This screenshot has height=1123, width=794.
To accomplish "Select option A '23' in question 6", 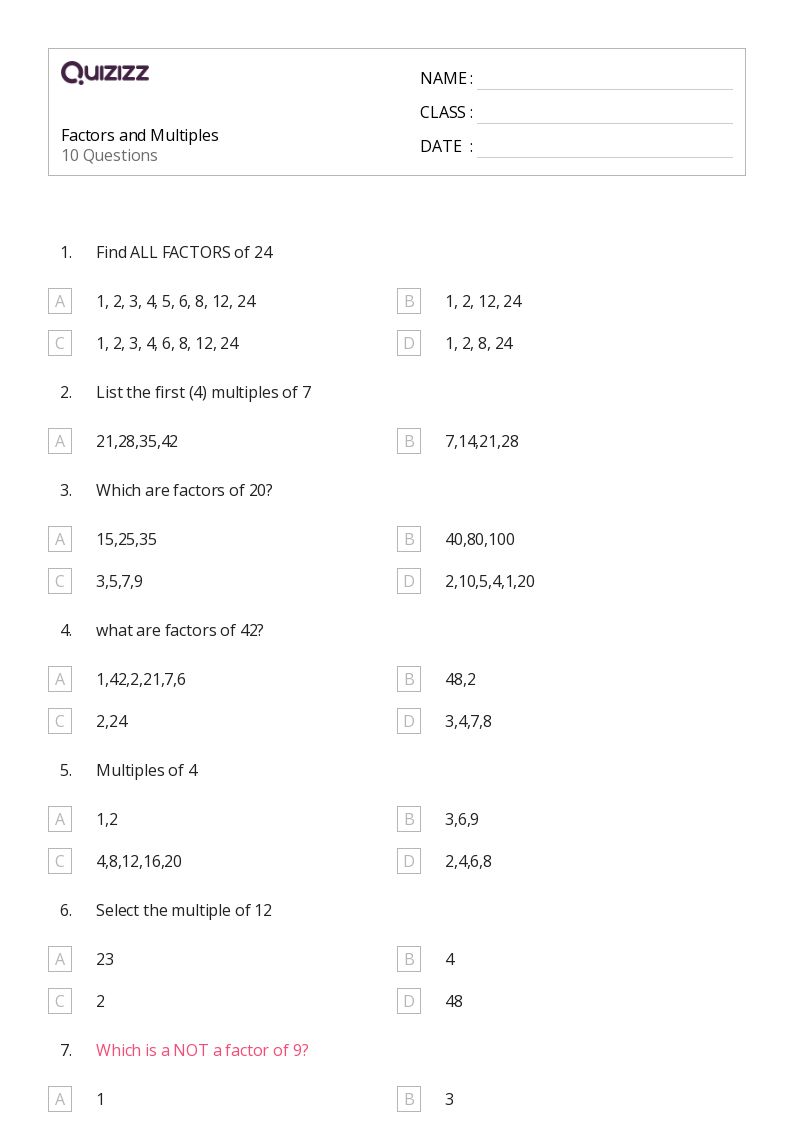I will 60,959.
